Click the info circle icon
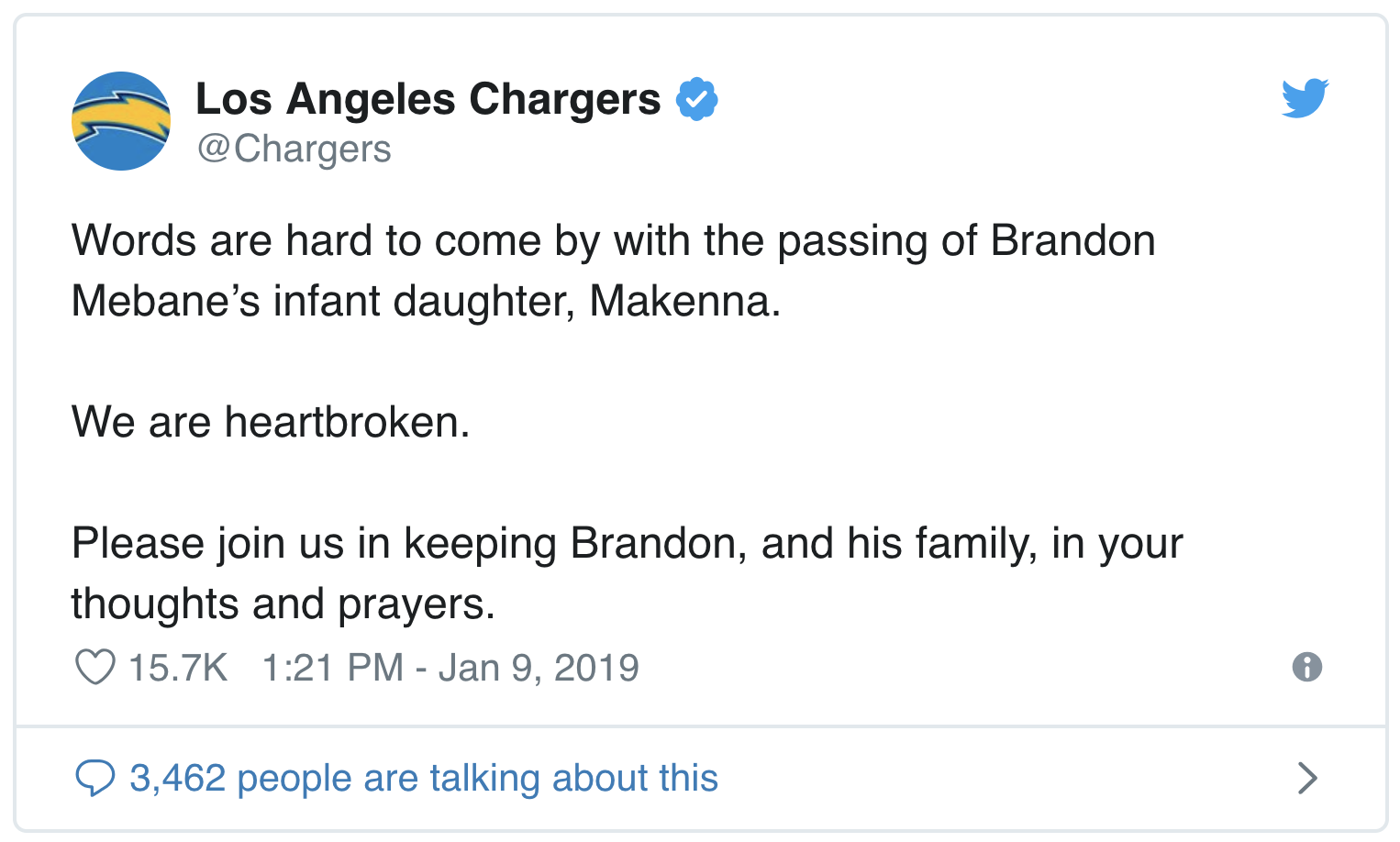The width and height of the screenshot is (1400, 842). tap(1306, 667)
